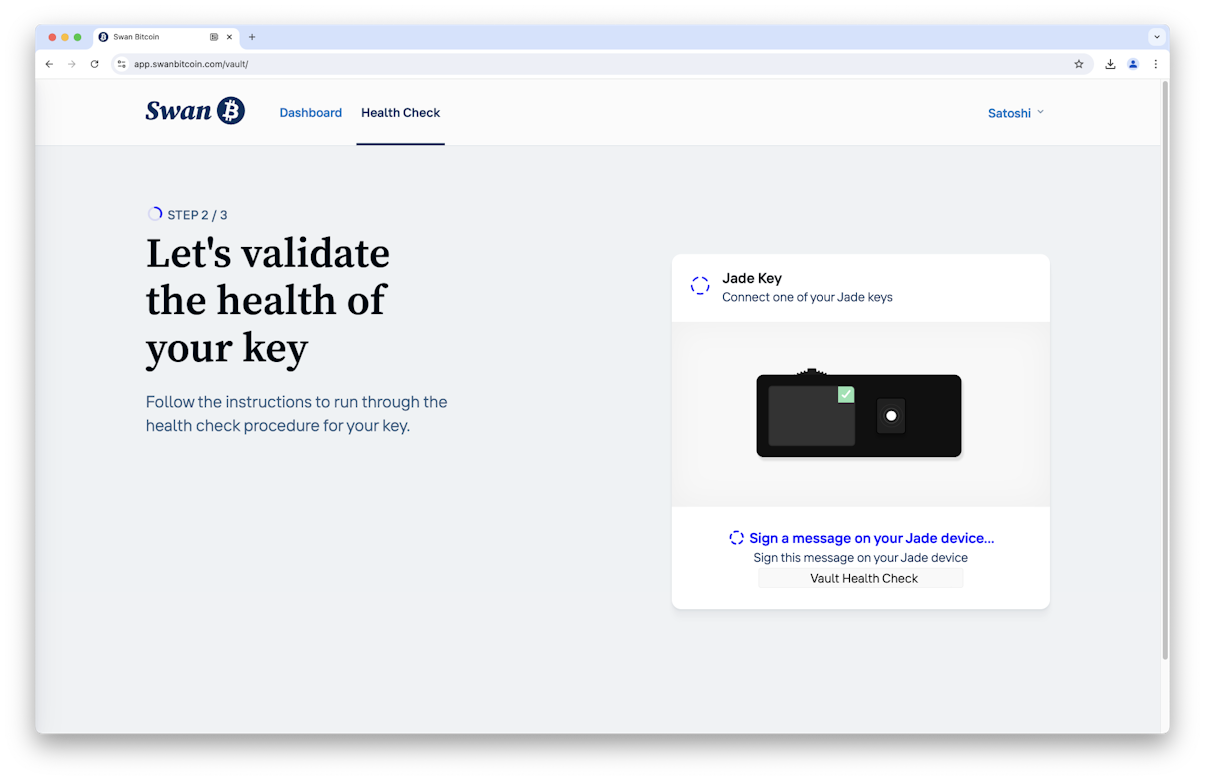Click the 'Follow the instructions' paragraph
Viewport: 1205px width, 780px height.
point(296,414)
